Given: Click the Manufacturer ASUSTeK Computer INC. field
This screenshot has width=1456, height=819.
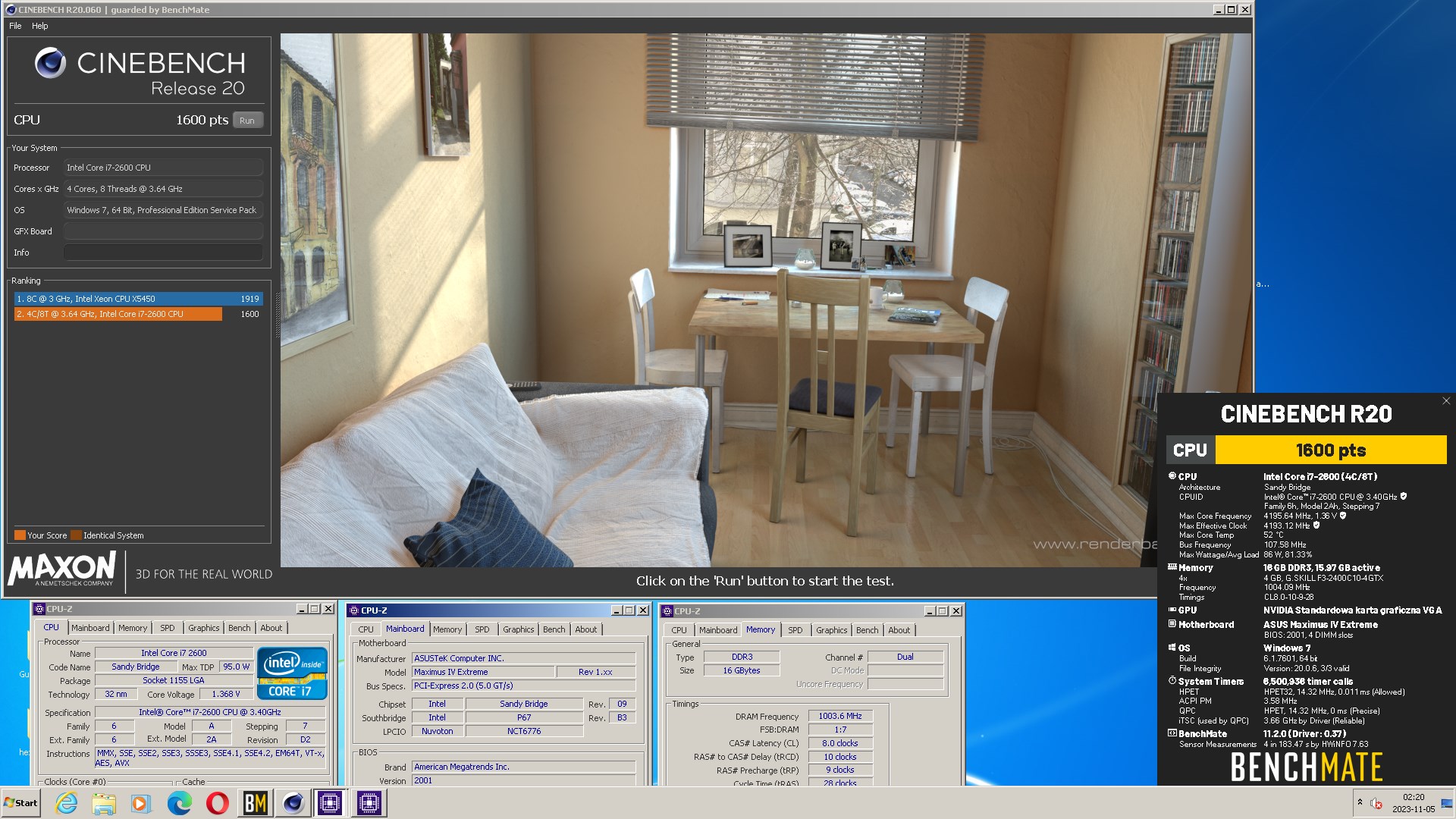Looking at the screenshot, I should [523, 658].
